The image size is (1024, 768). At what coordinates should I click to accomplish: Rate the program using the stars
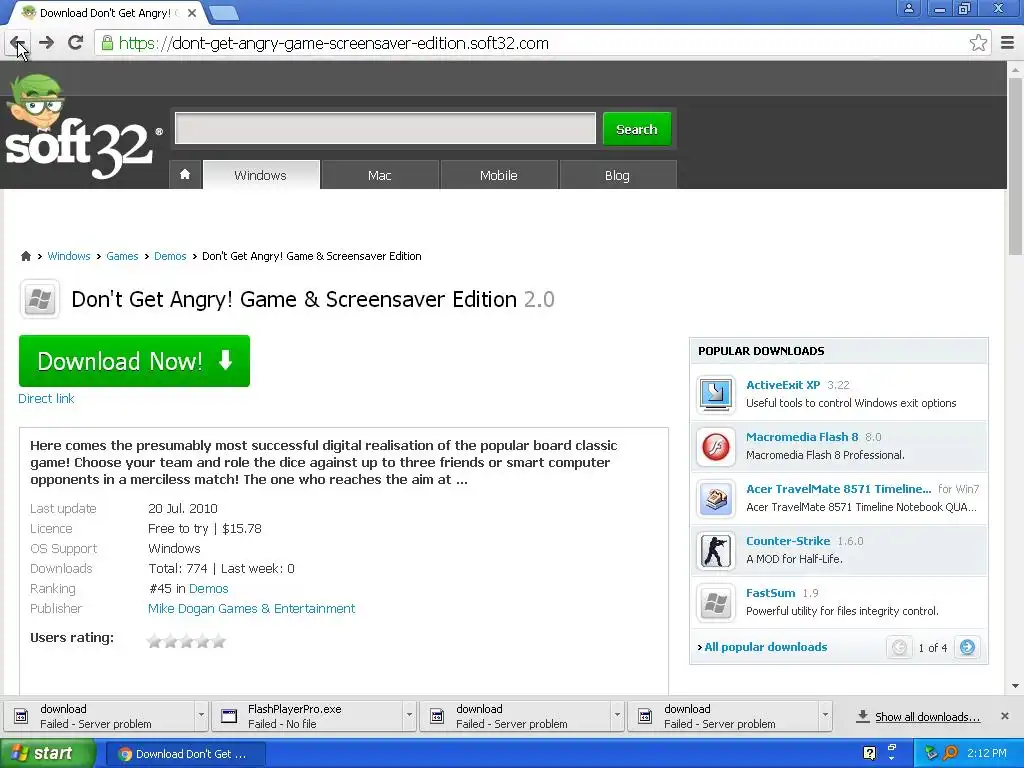[187, 641]
